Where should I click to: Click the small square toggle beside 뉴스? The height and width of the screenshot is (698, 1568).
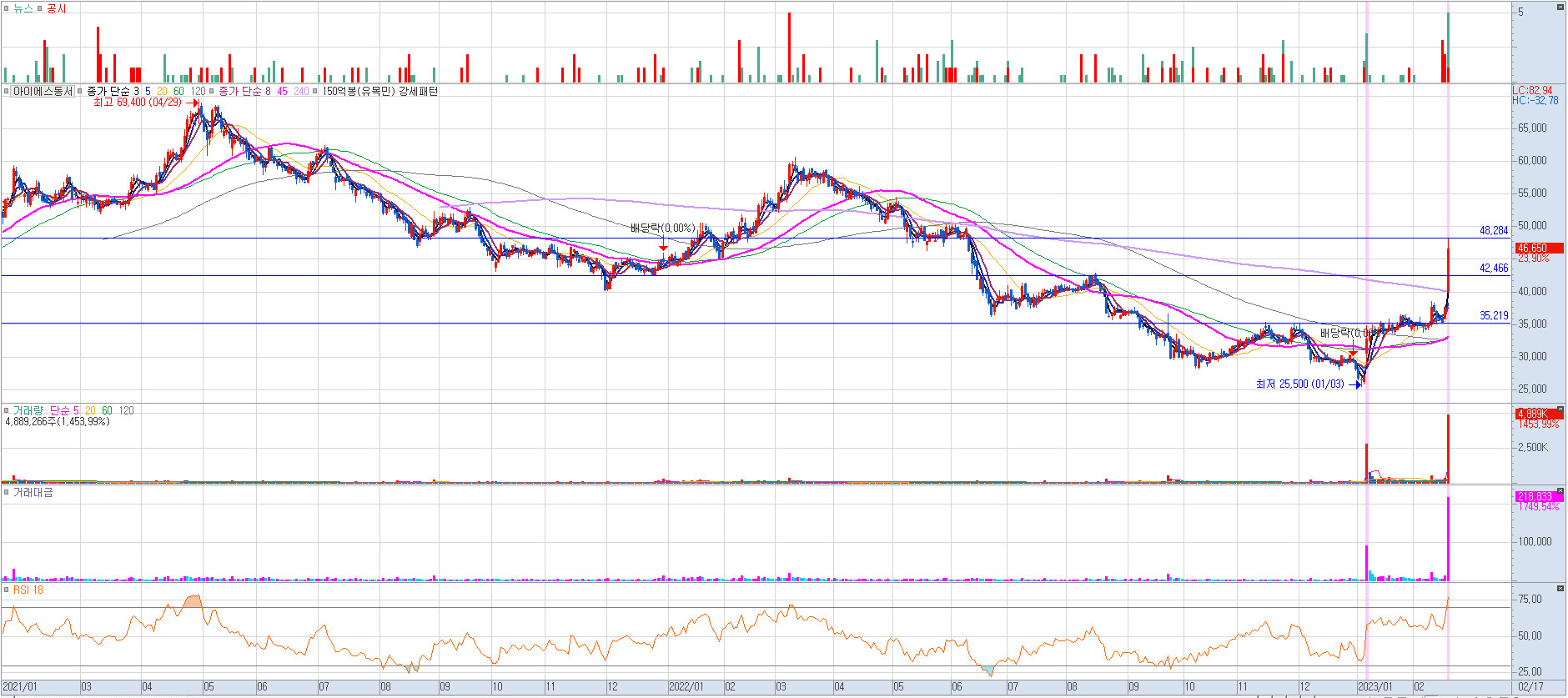(6, 8)
